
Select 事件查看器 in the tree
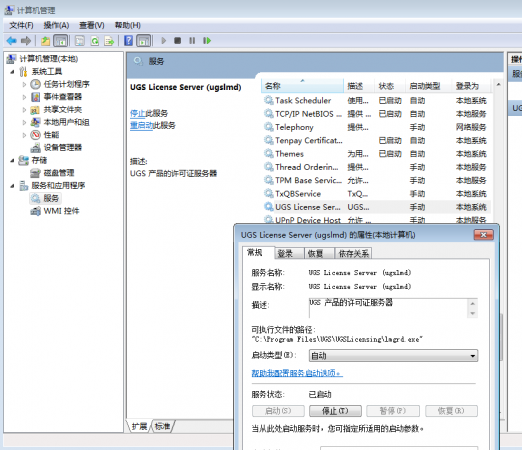[63, 97]
